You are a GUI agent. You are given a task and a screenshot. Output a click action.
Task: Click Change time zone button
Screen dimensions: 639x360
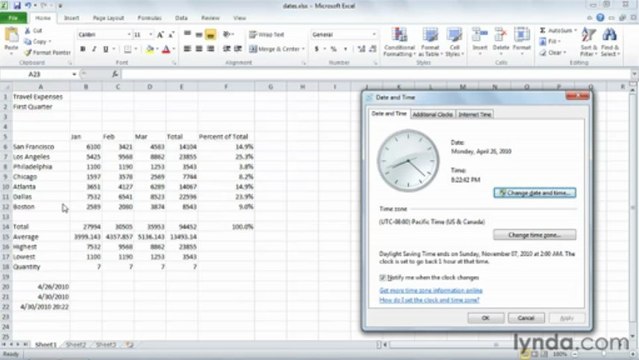pos(535,235)
